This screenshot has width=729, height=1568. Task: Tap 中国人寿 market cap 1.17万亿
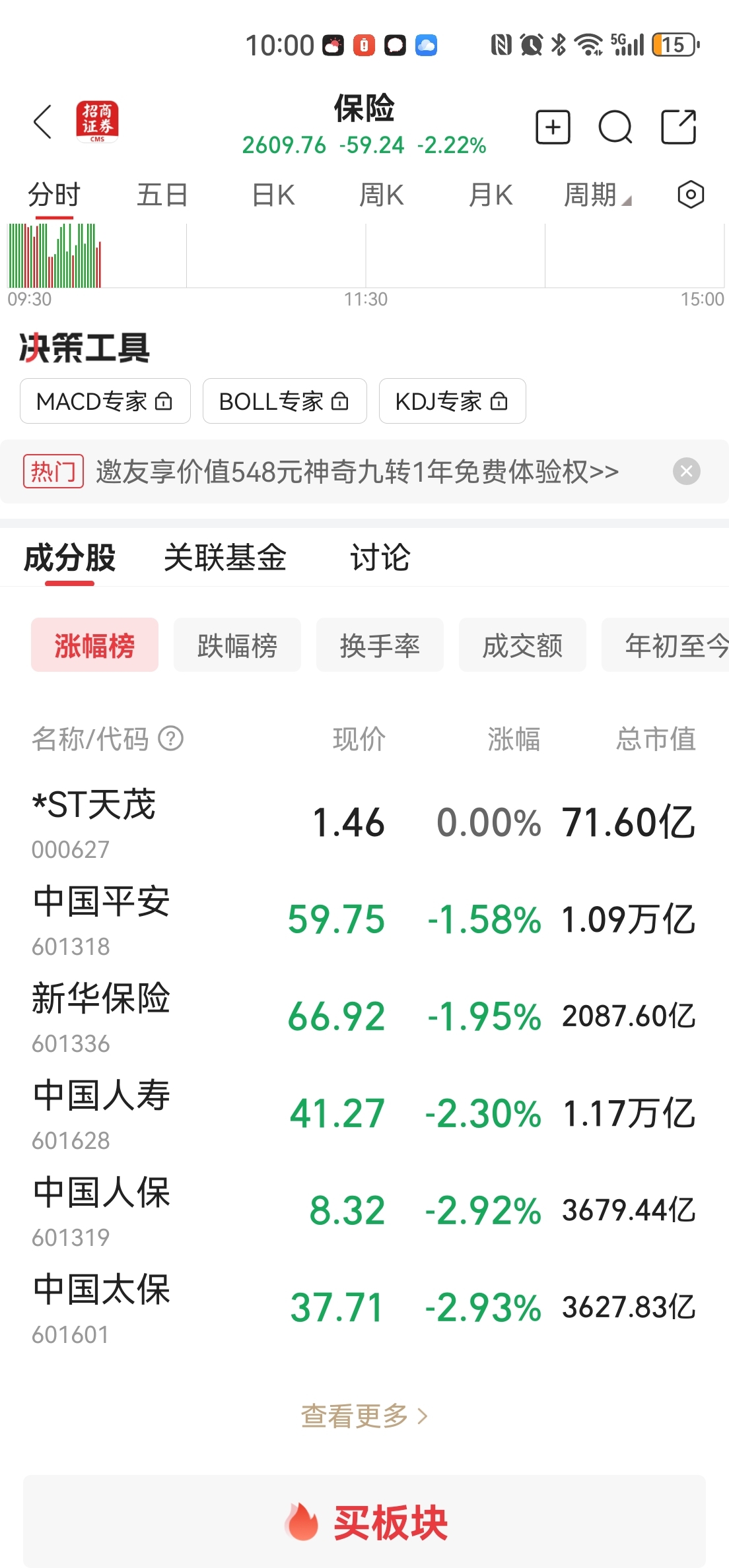point(629,1114)
